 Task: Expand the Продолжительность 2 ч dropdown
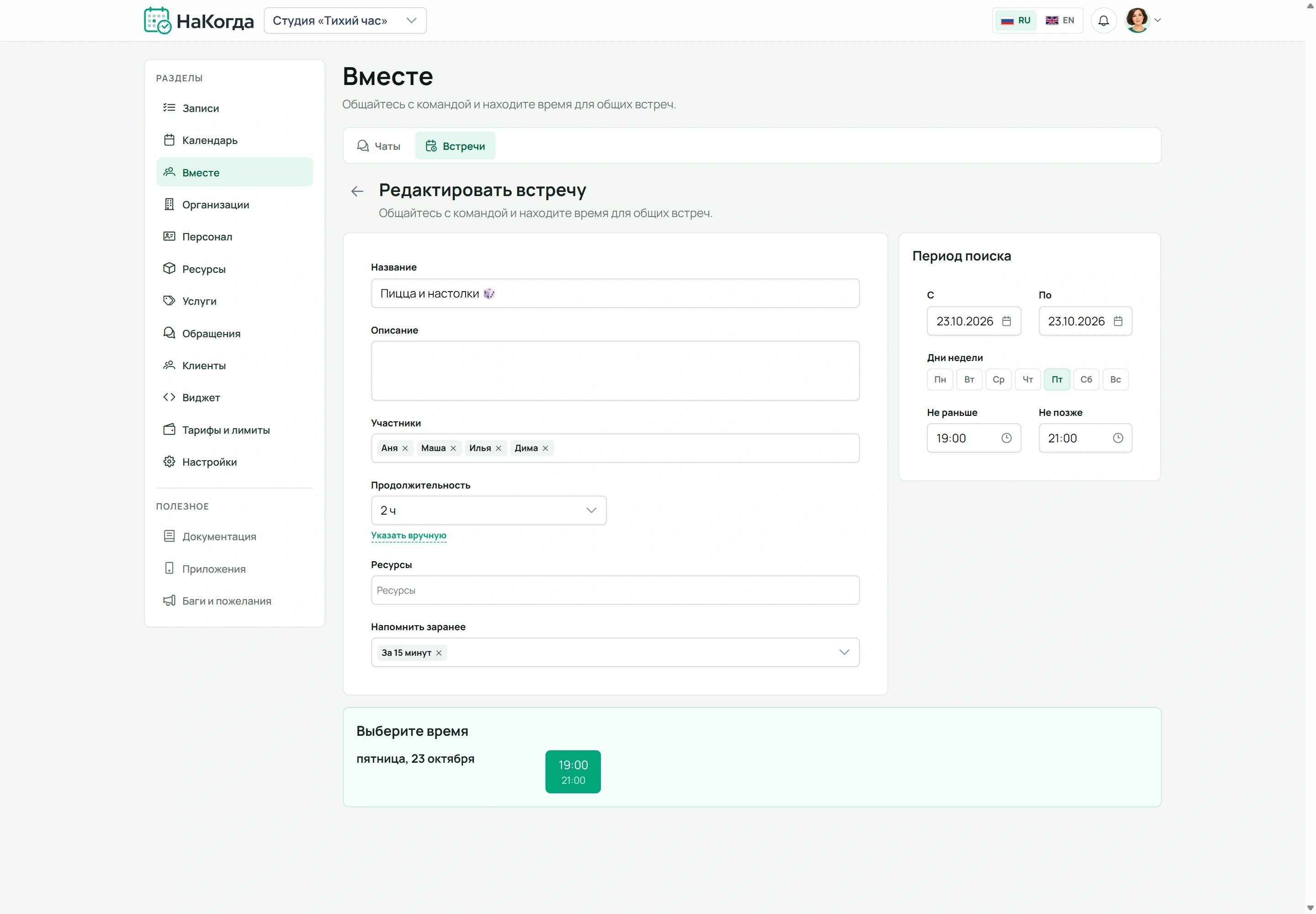point(488,510)
